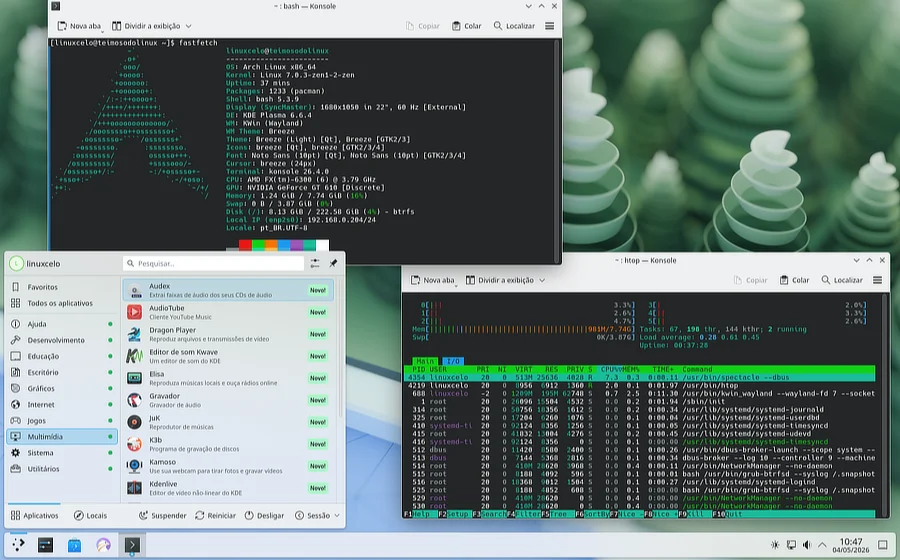Viewport: 900px width, 560px height.
Task: Select the Internet category
Action: click(x=63, y=404)
